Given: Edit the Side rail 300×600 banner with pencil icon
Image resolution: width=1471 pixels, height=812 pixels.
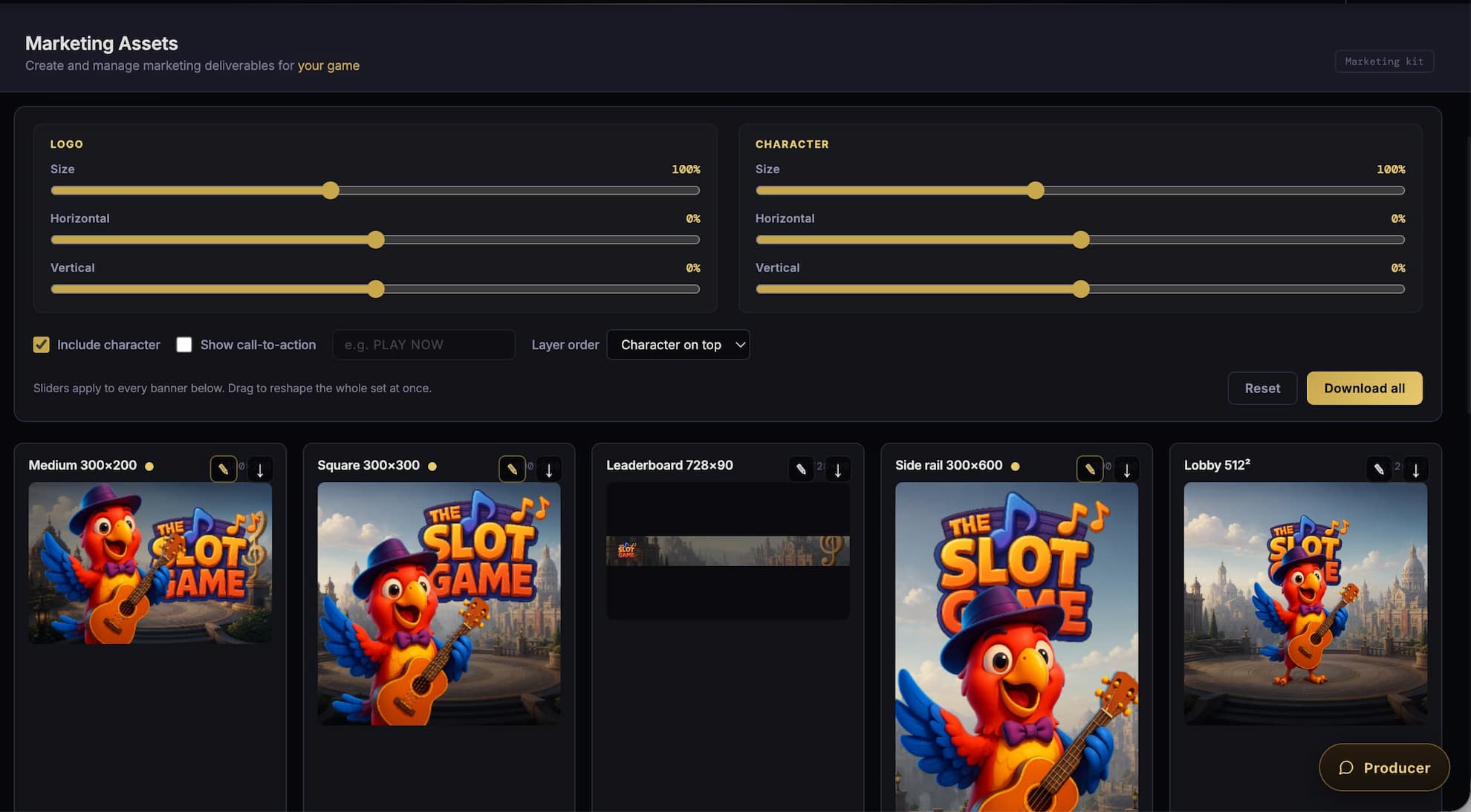Looking at the screenshot, I should [1090, 469].
